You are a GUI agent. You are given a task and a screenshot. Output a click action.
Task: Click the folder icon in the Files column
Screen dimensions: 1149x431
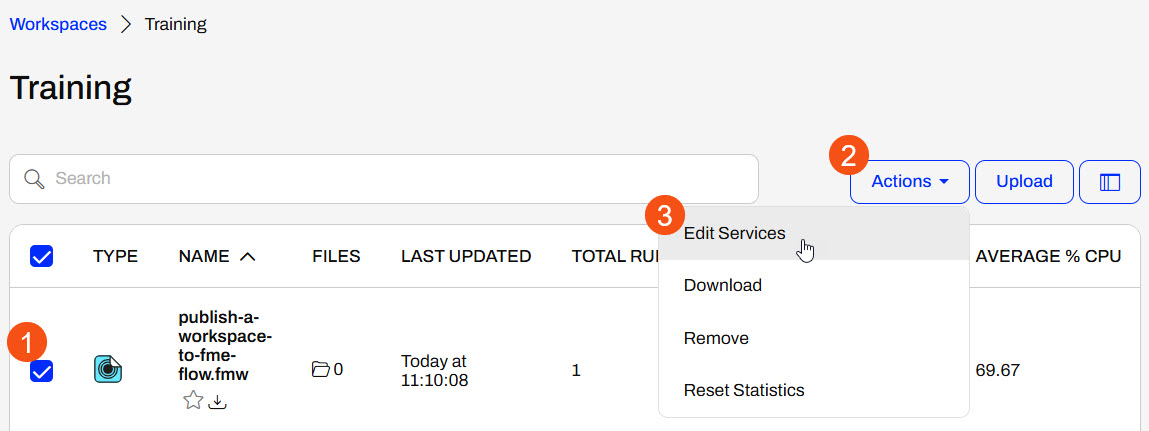pos(320,370)
